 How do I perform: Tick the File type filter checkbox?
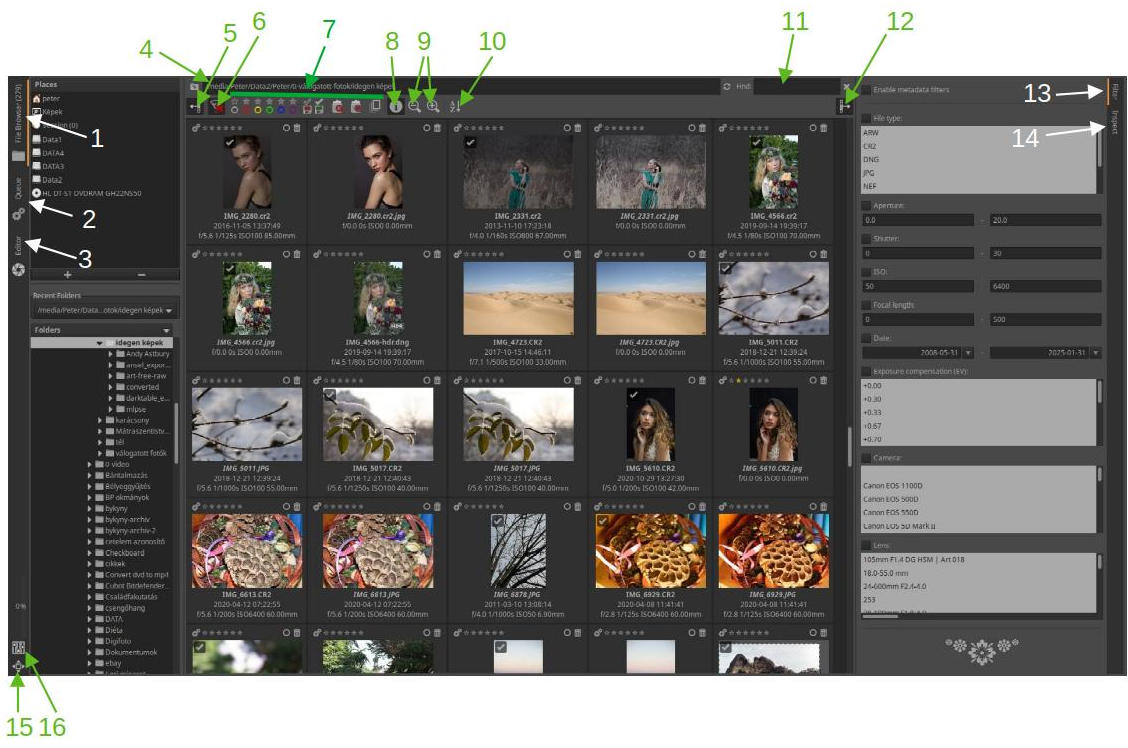(x=866, y=118)
